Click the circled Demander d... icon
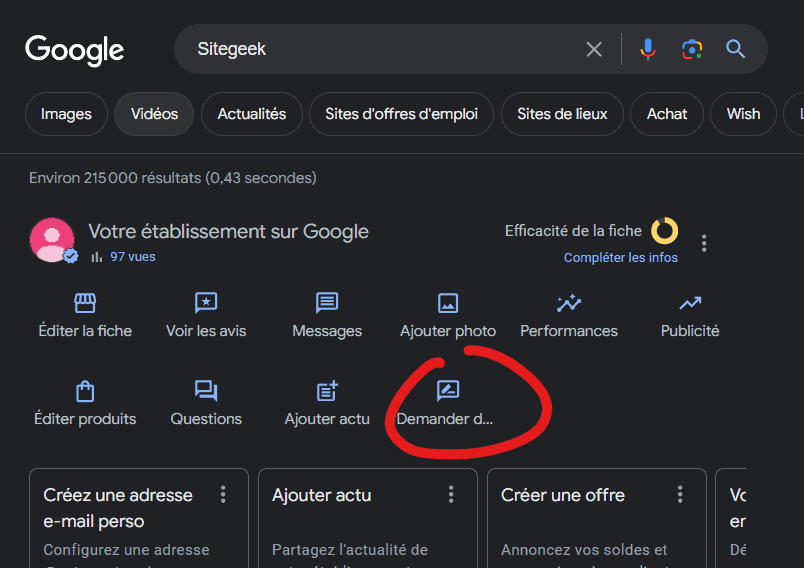This screenshot has height=568, width=804. click(x=448, y=391)
